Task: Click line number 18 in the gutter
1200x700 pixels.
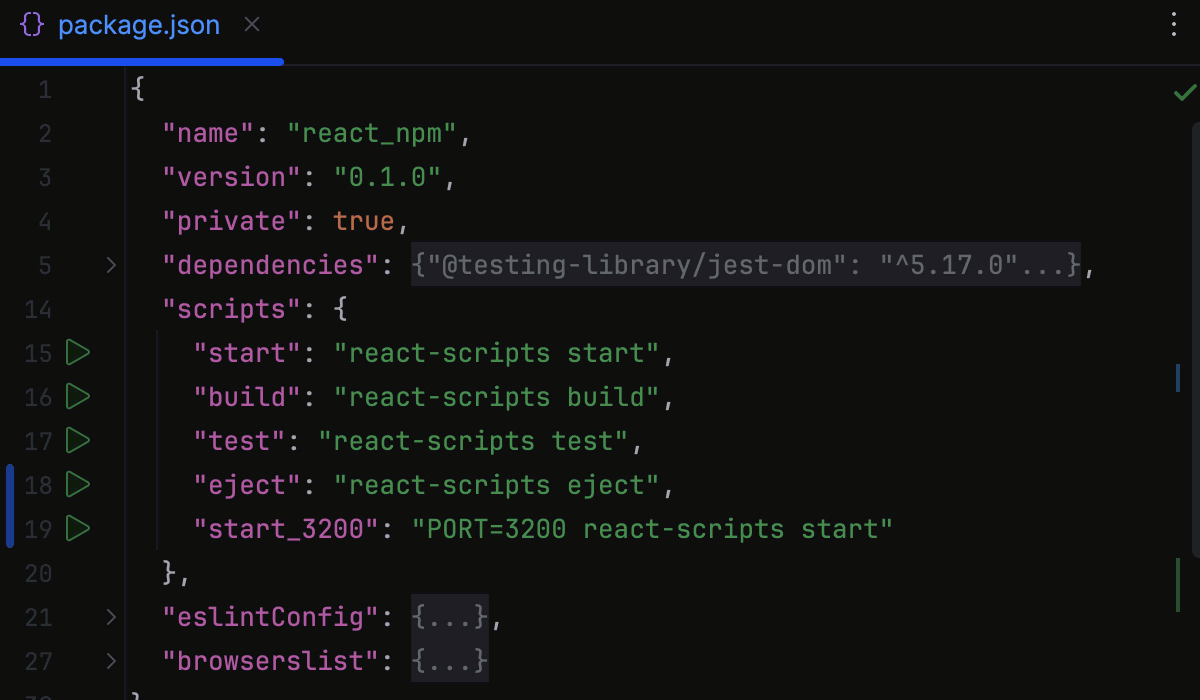Action: click(37, 485)
